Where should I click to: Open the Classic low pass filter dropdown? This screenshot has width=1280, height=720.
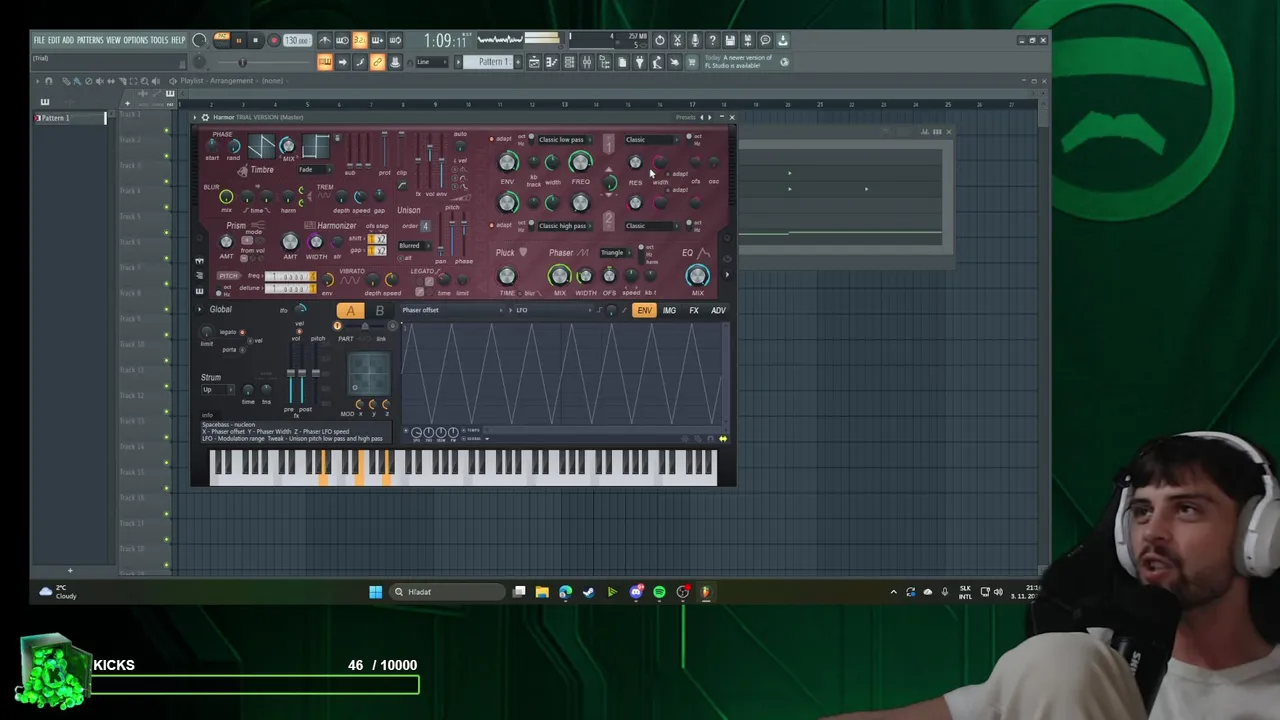click(565, 140)
